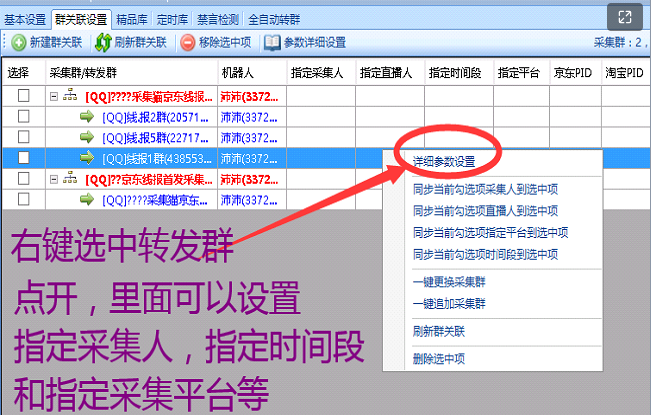This screenshot has width=651, height=415.
Task: Click the book icon for 参数详细设置
Action: tap(270, 42)
